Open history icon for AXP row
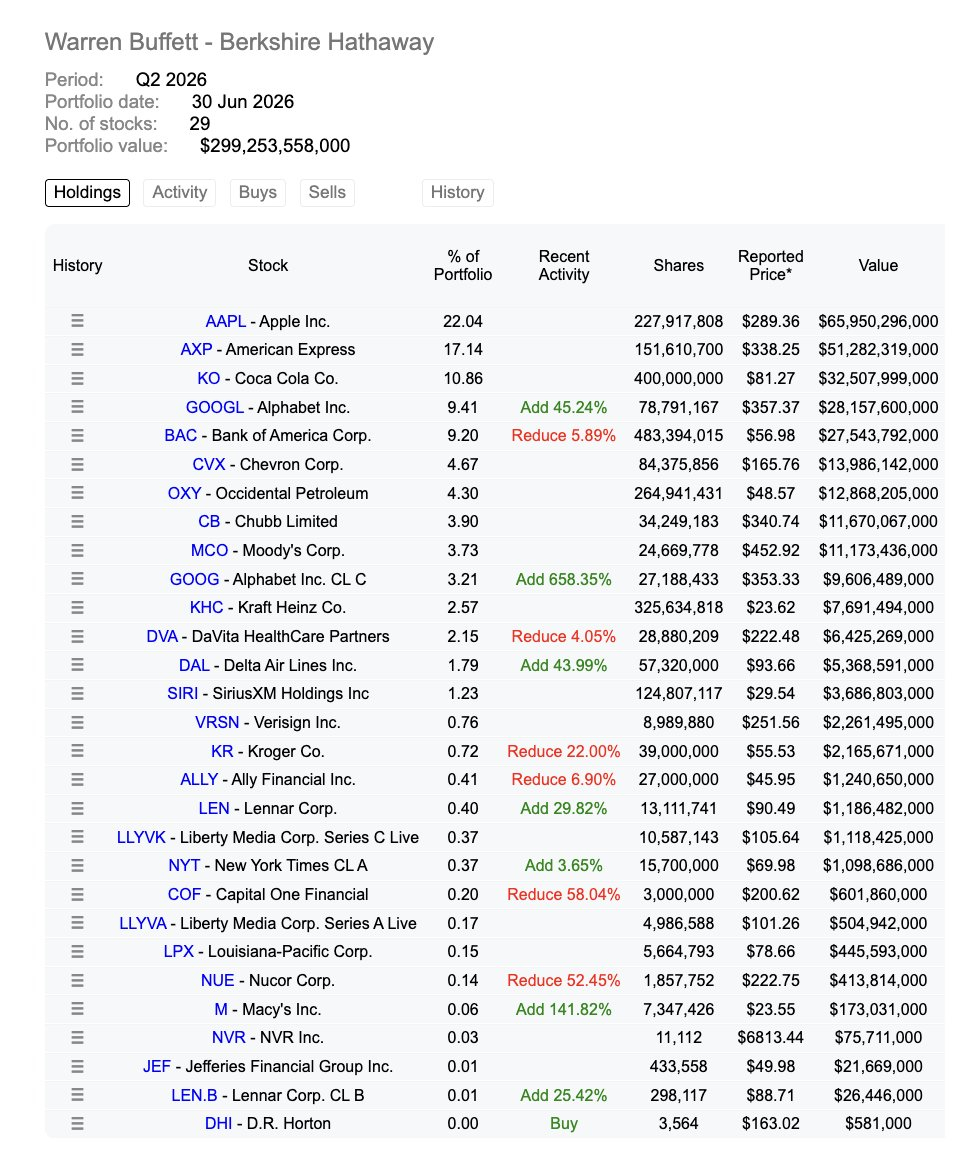 [77, 349]
